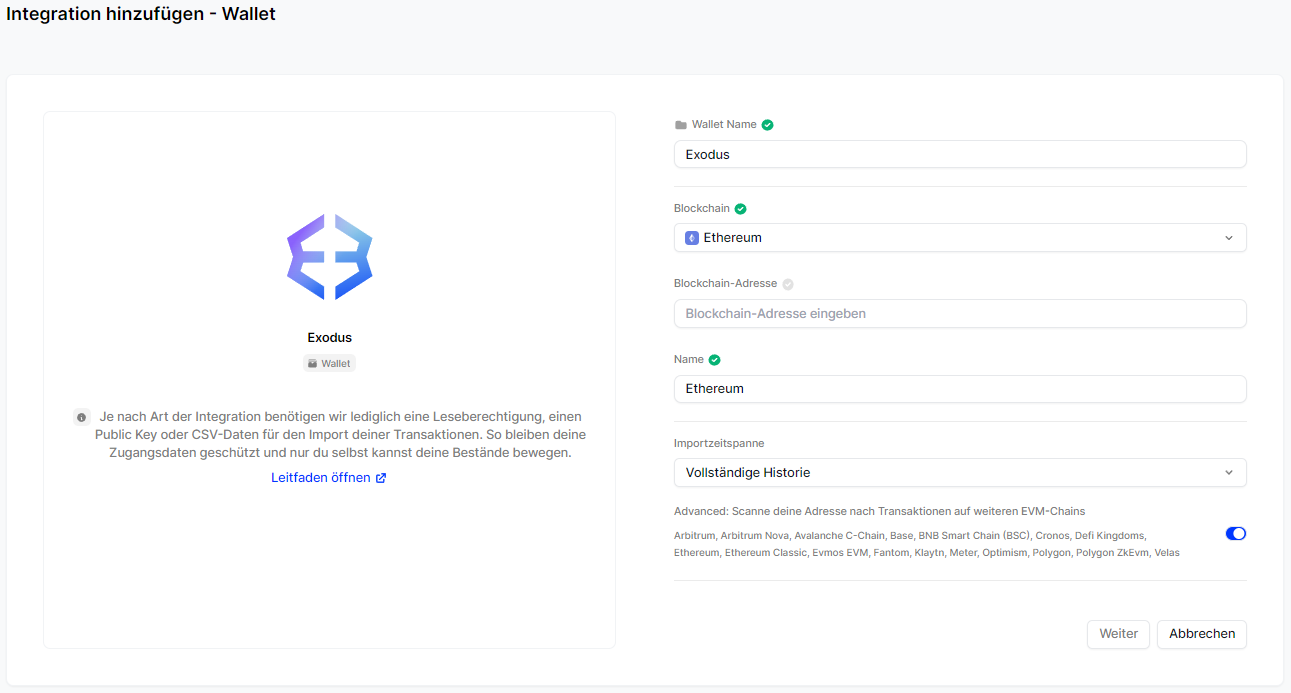The image size is (1291, 693).
Task: Open the Blockchain dropdown showing Ethereum
Action: tap(960, 238)
